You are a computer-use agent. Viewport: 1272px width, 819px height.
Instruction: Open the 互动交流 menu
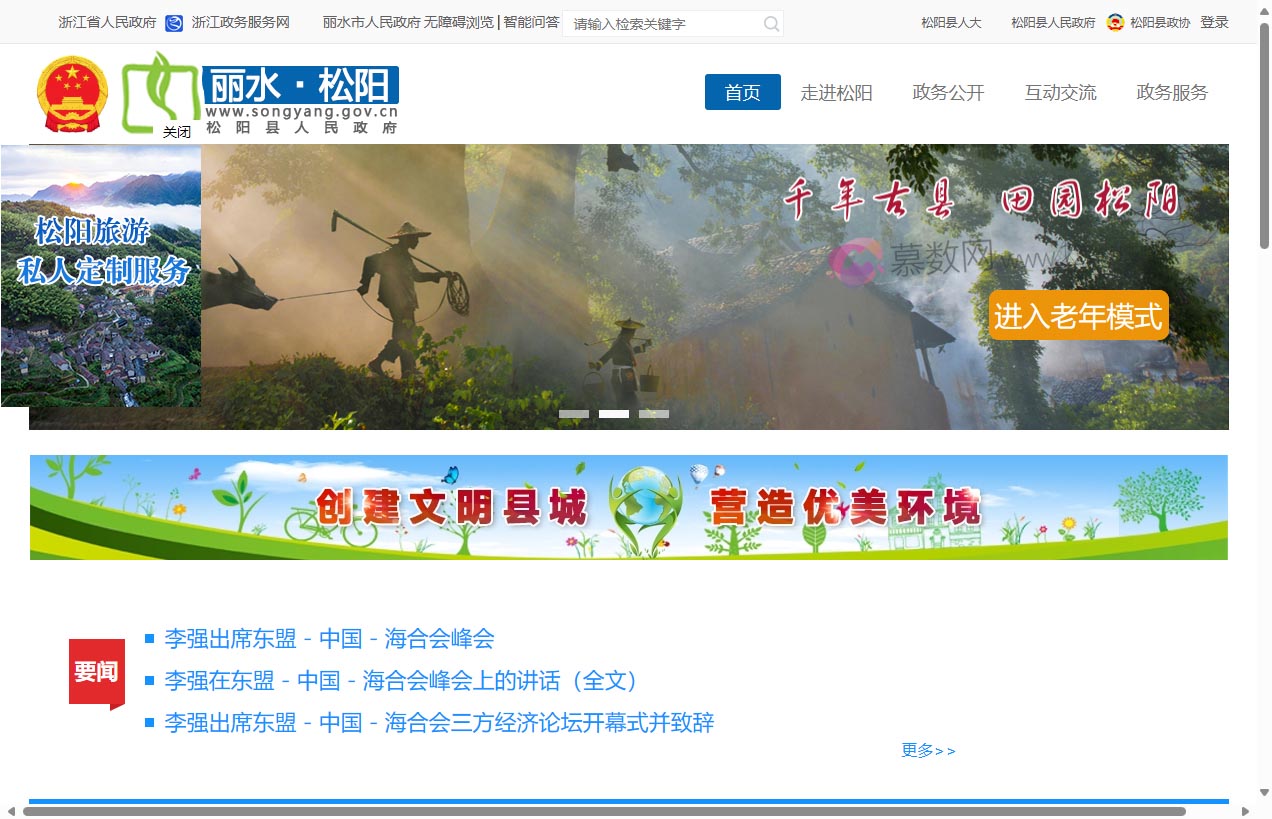[x=1060, y=92]
